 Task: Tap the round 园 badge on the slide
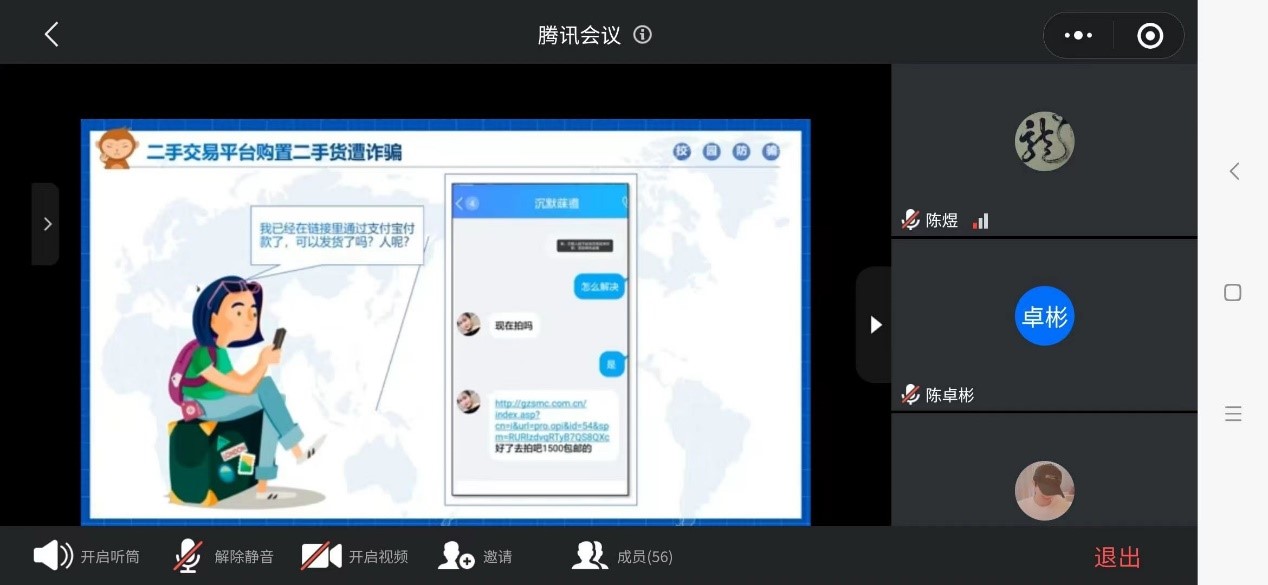coord(712,151)
